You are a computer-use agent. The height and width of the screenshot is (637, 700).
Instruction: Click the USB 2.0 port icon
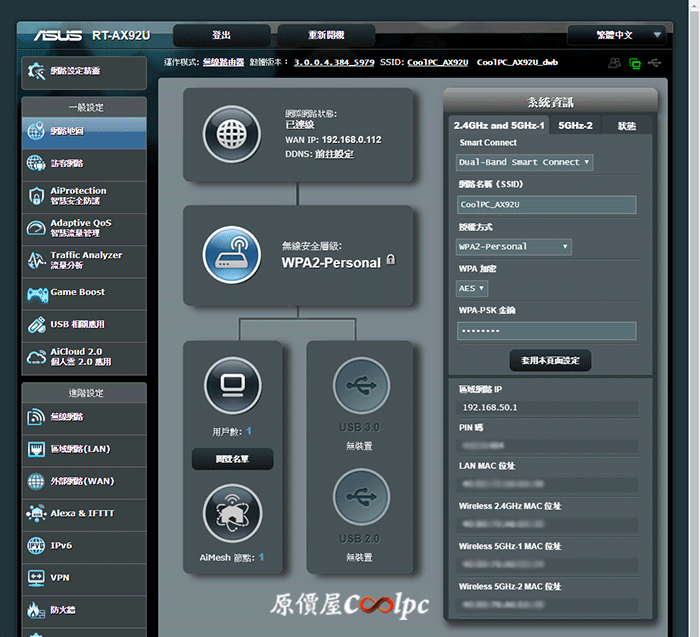361,496
